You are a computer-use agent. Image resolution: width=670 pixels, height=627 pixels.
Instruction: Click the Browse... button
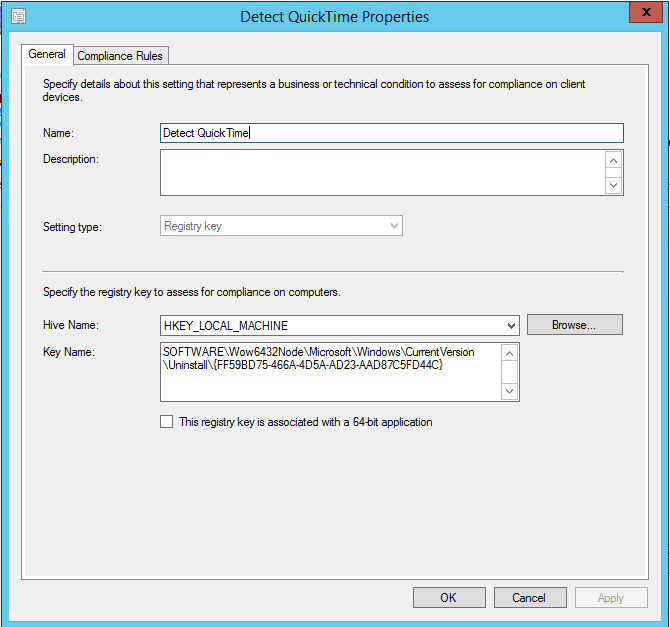click(574, 325)
